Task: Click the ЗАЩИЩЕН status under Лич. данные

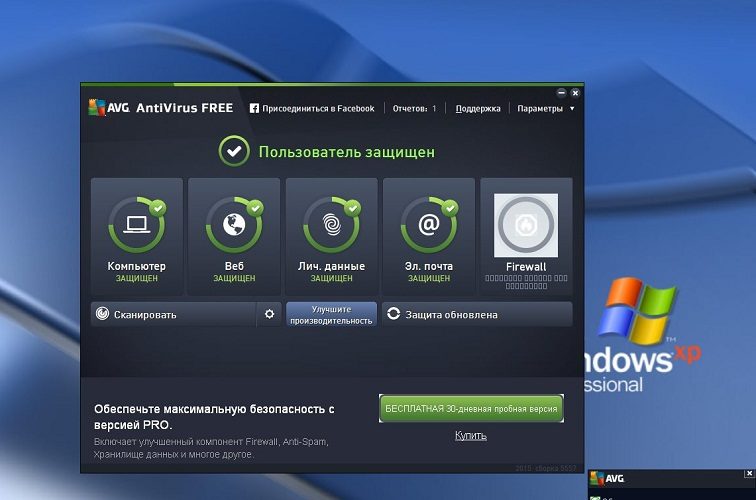Action: pyautogui.click(x=332, y=278)
